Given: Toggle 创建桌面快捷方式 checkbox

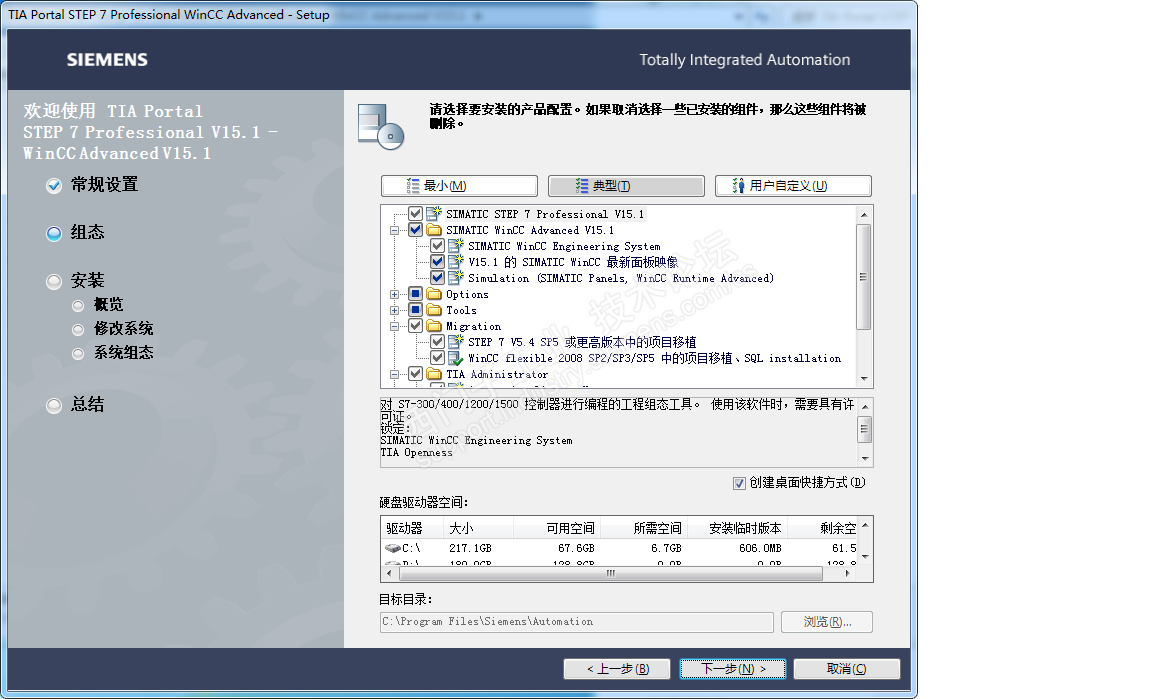Looking at the screenshot, I should pyautogui.click(x=739, y=483).
